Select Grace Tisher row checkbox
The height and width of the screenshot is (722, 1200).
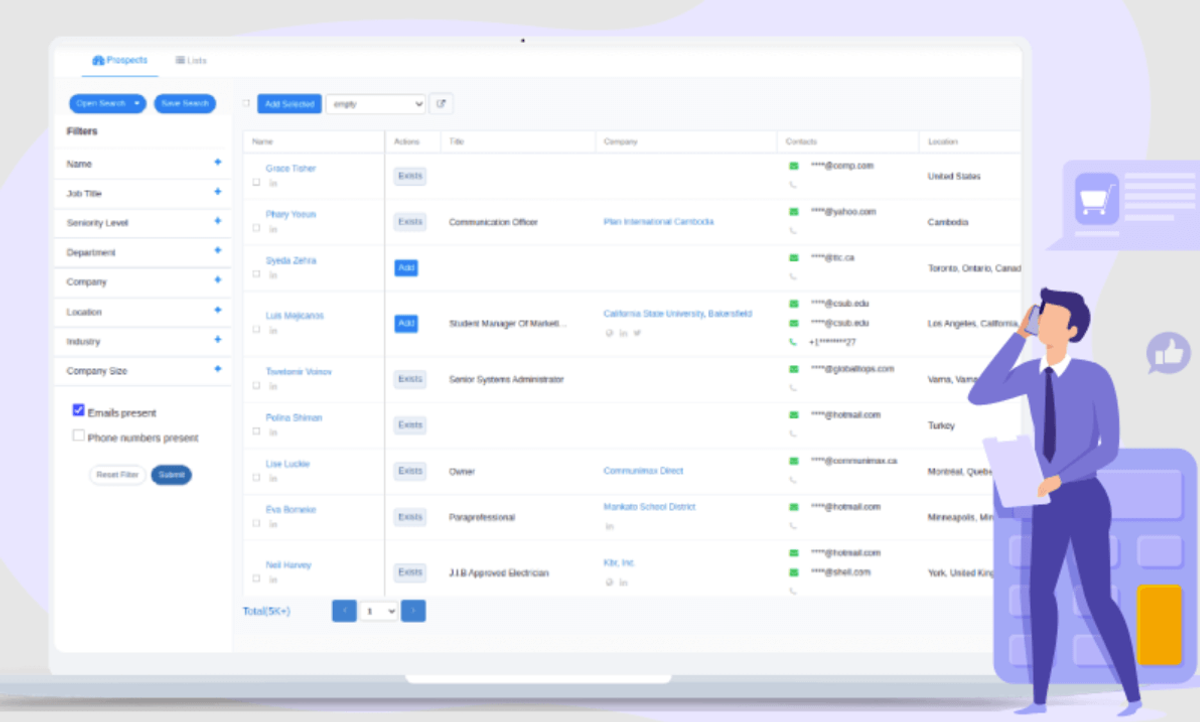coord(256,183)
